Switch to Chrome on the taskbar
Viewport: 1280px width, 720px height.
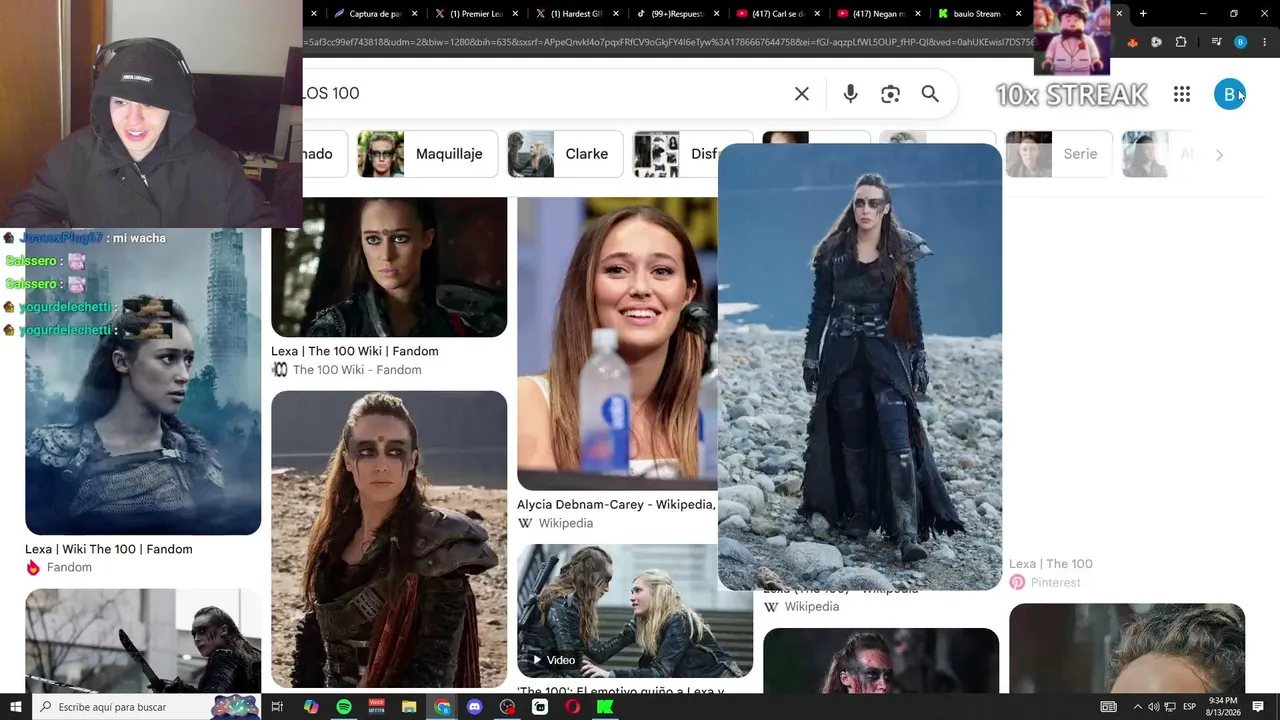(442, 707)
